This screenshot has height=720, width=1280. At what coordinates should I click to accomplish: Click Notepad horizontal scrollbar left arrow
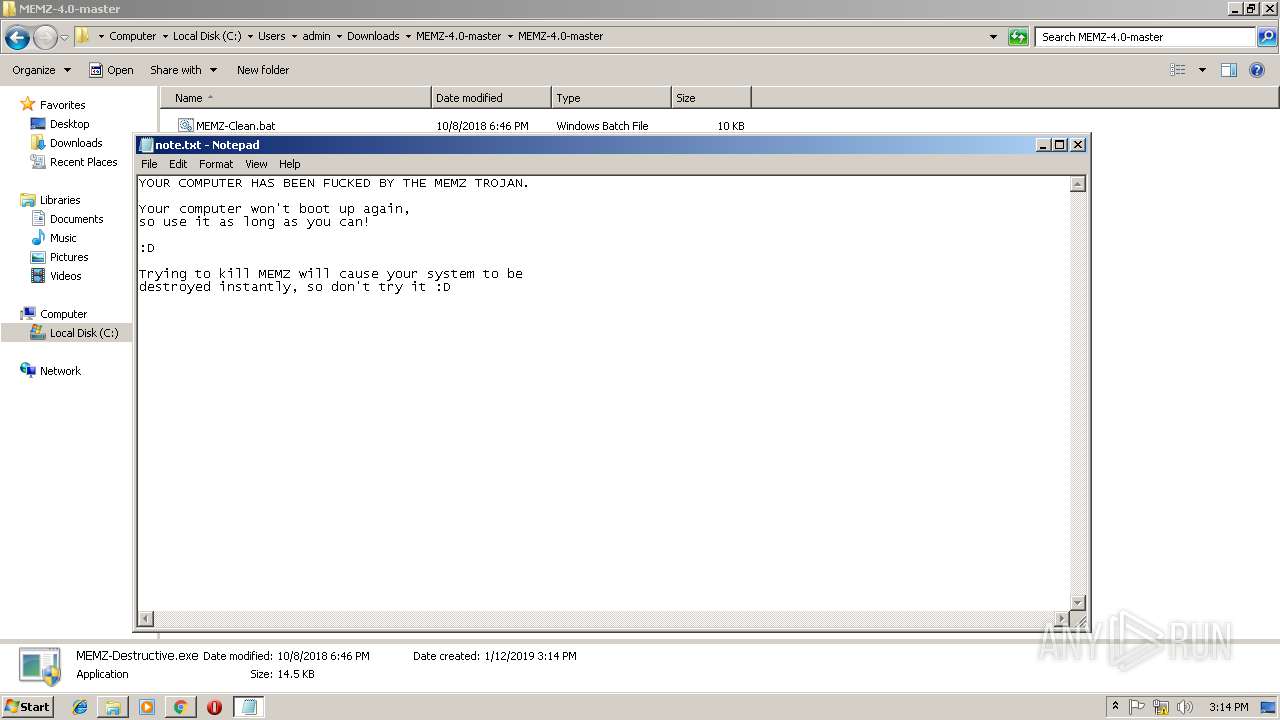(146, 619)
